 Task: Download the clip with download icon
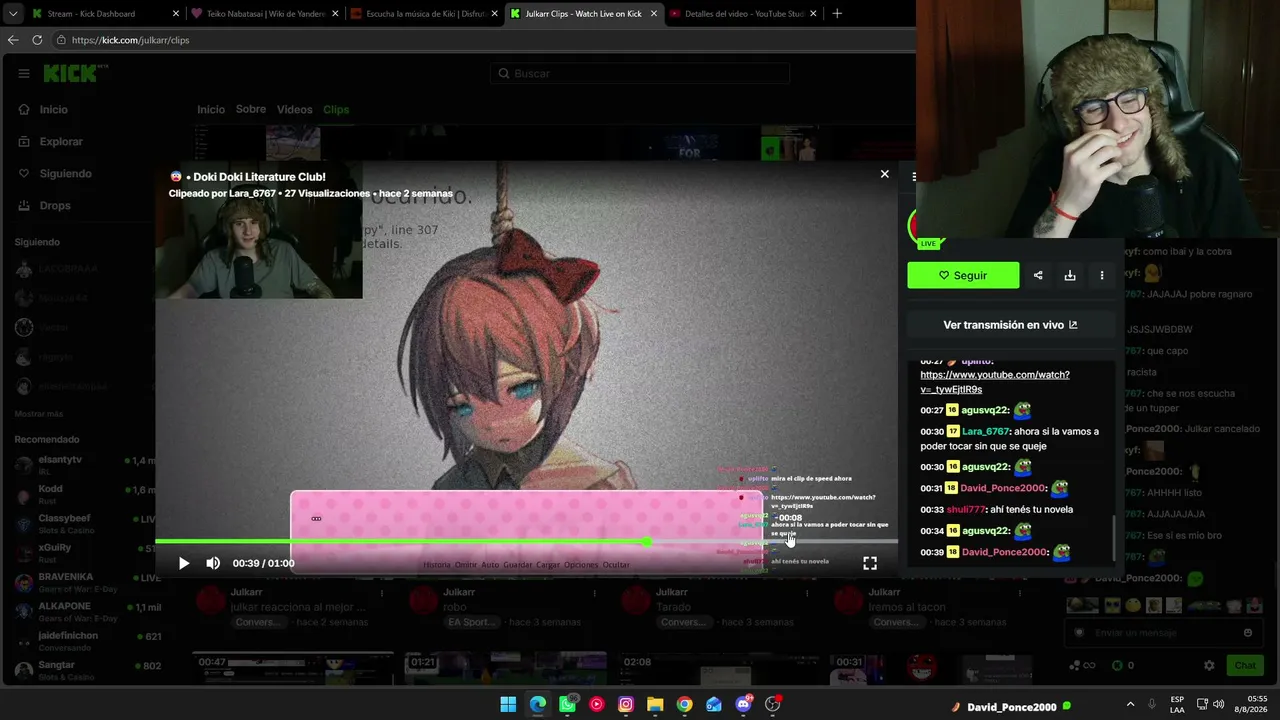click(x=1070, y=275)
